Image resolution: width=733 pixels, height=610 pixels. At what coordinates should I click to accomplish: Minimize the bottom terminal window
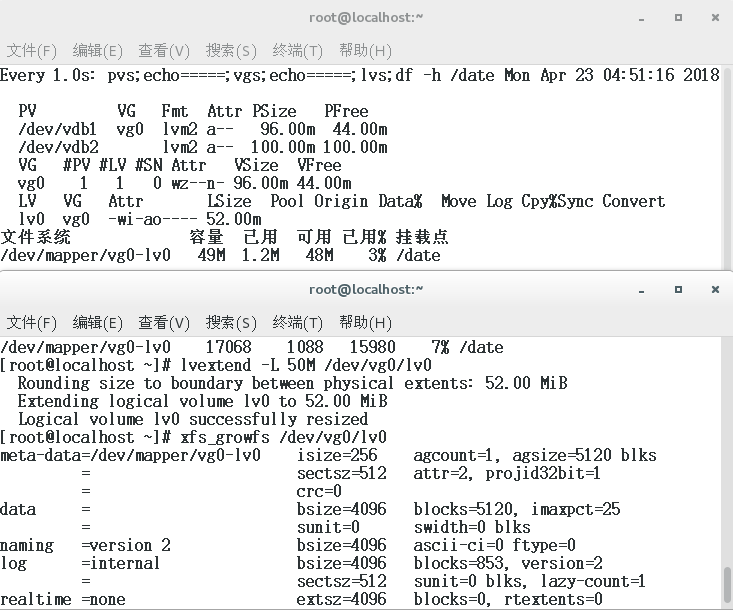641,291
